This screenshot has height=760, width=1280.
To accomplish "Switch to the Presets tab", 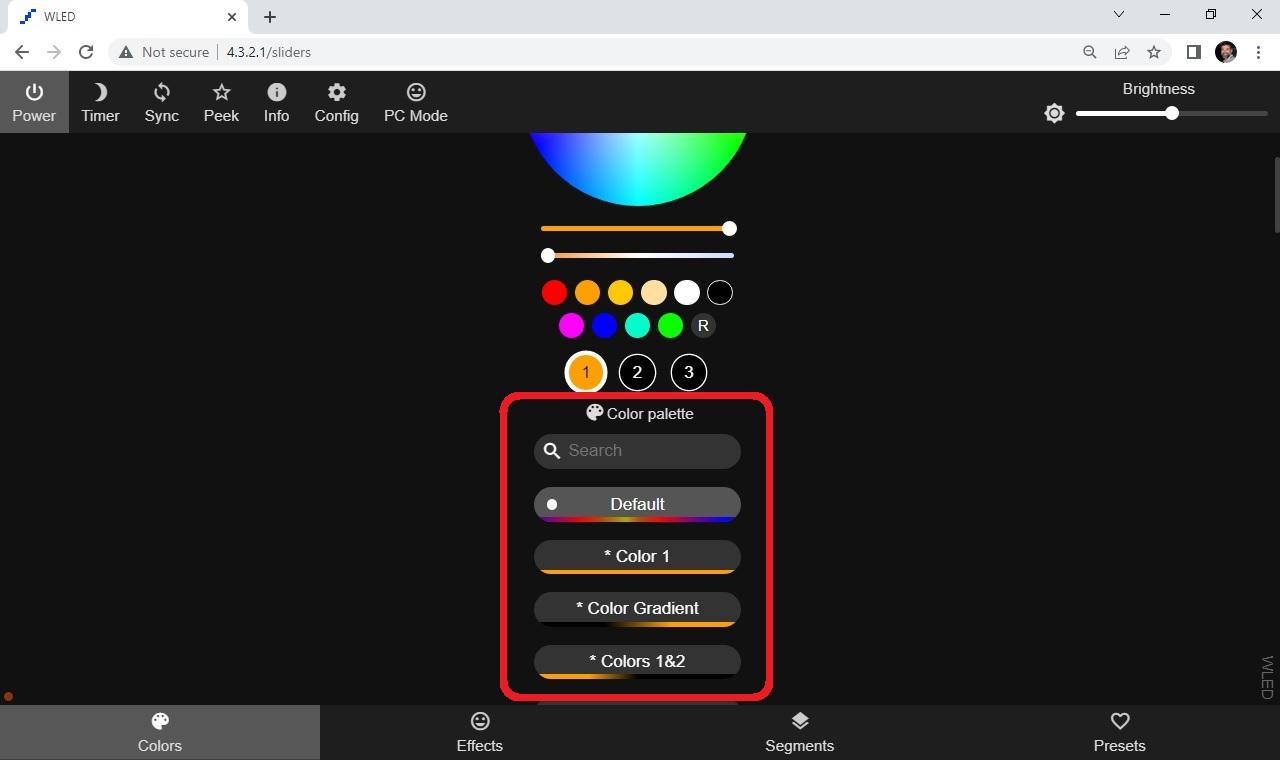I will point(1119,731).
